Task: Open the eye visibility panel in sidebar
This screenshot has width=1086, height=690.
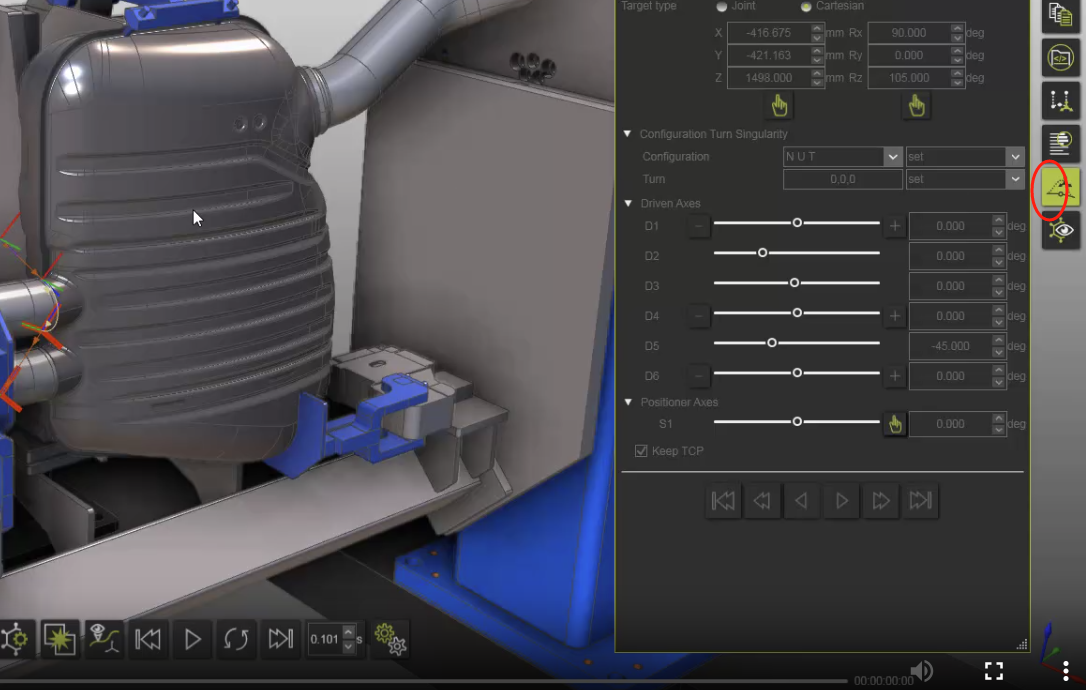Action: [1060, 231]
